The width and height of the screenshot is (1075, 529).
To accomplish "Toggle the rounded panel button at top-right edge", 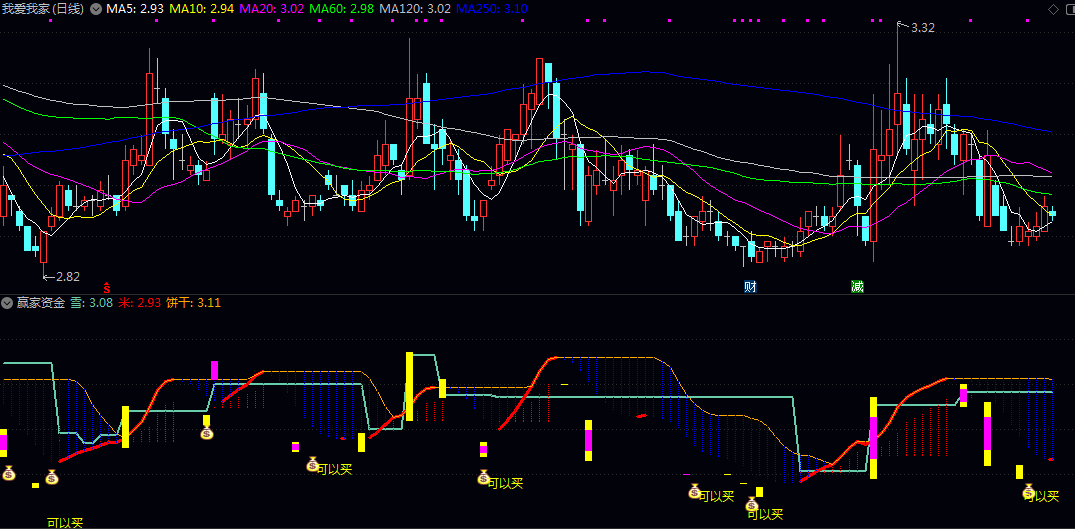I will coord(1070,9).
